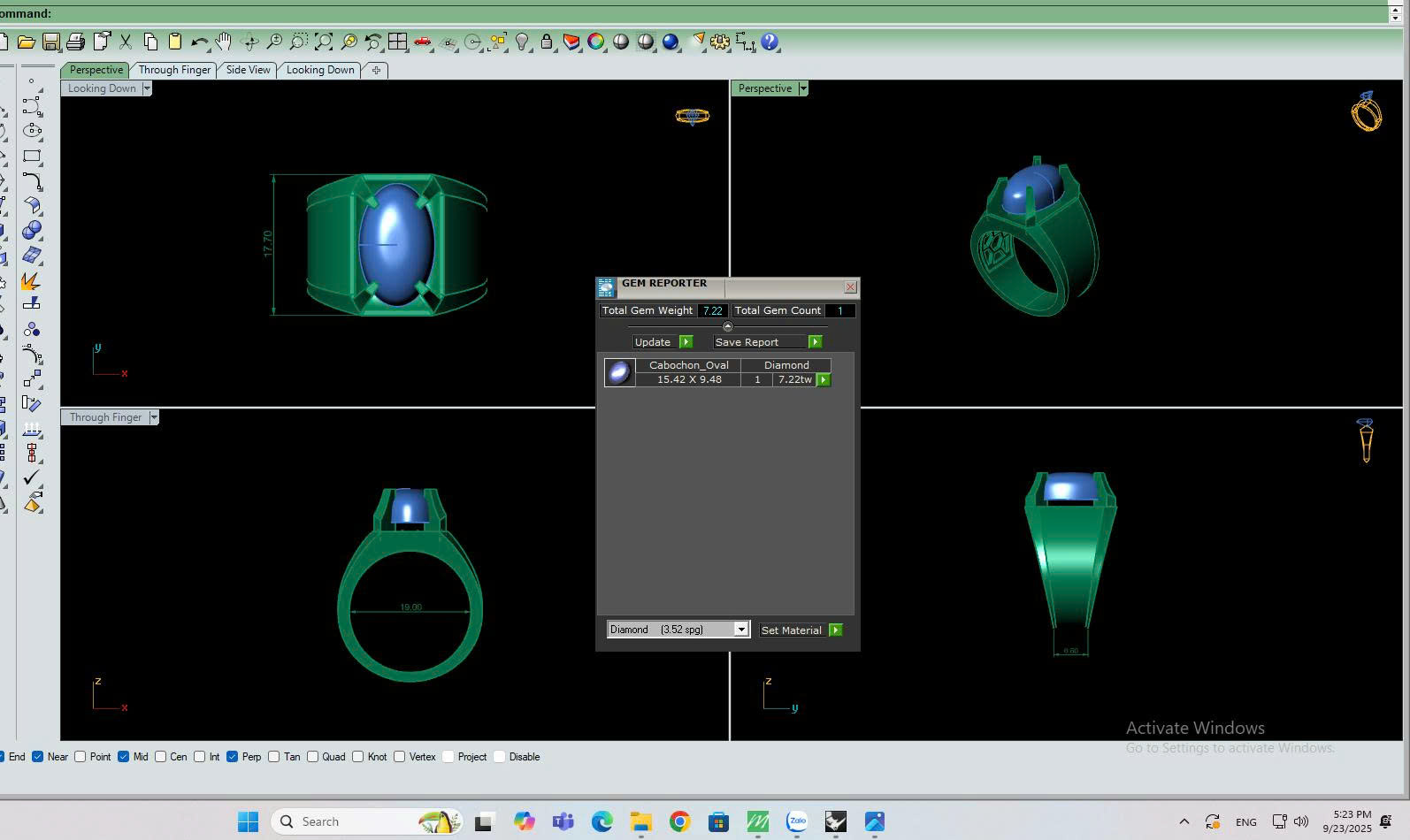The image size is (1410, 840).
Task: Click the Cabochon Oval gem thumbnail
Action: pos(619,372)
